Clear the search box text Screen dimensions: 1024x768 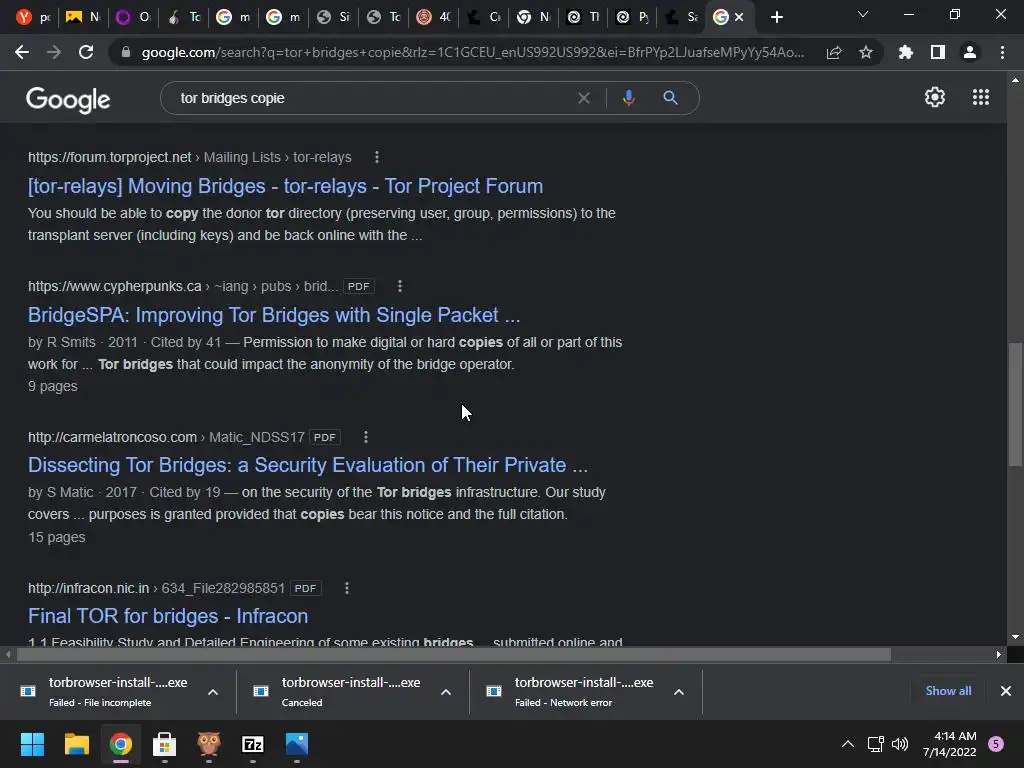click(x=584, y=98)
